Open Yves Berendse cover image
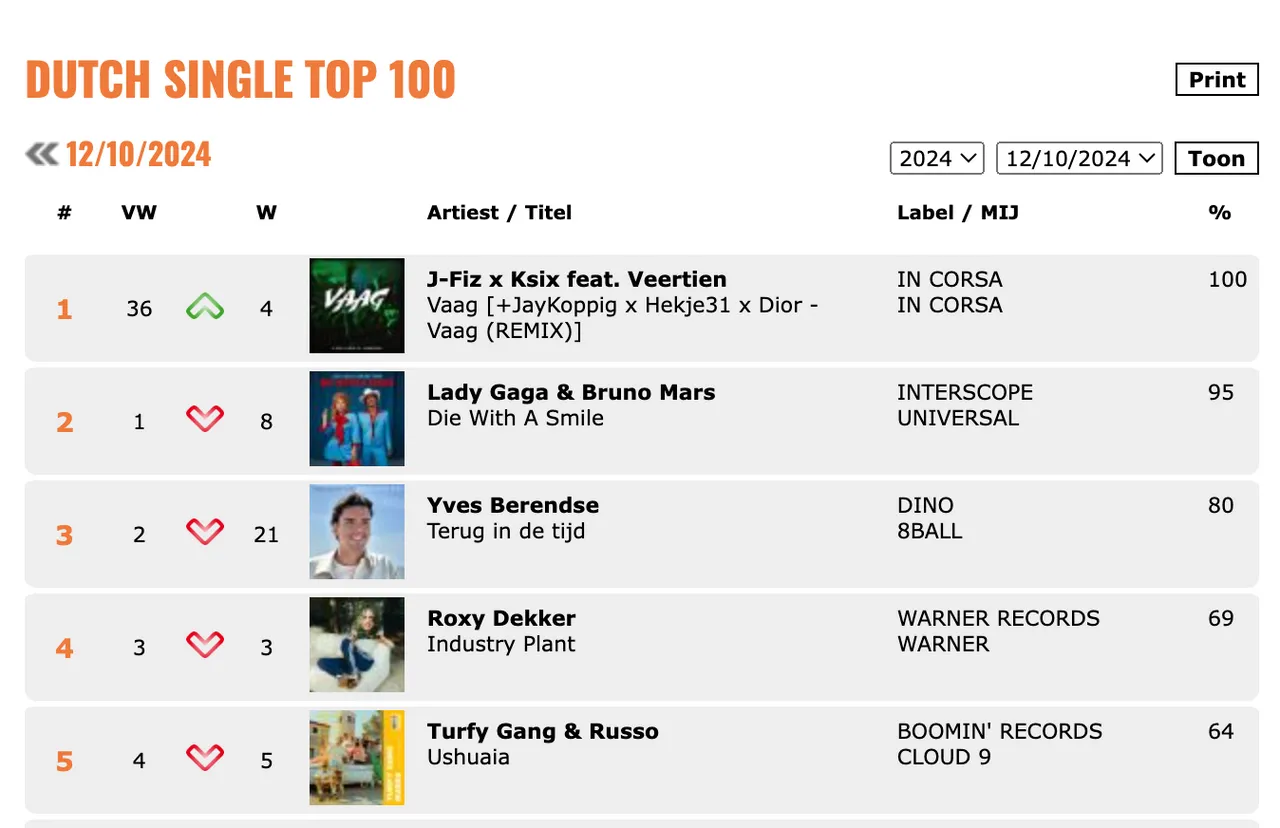 pos(357,532)
